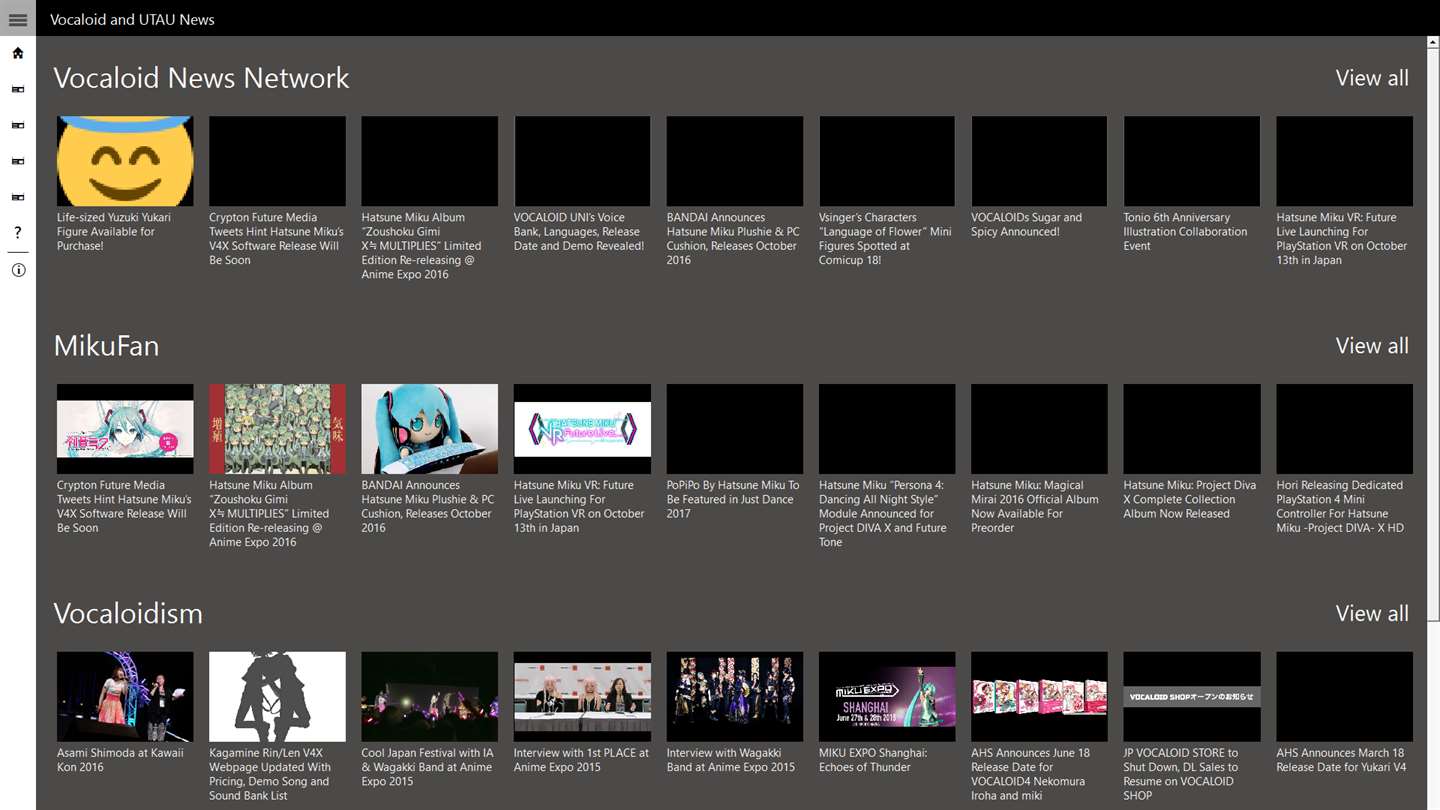1440x810 pixels.
Task: Open the JP VOCALOID STORE shutdown thumbnail
Action: coord(1191,697)
